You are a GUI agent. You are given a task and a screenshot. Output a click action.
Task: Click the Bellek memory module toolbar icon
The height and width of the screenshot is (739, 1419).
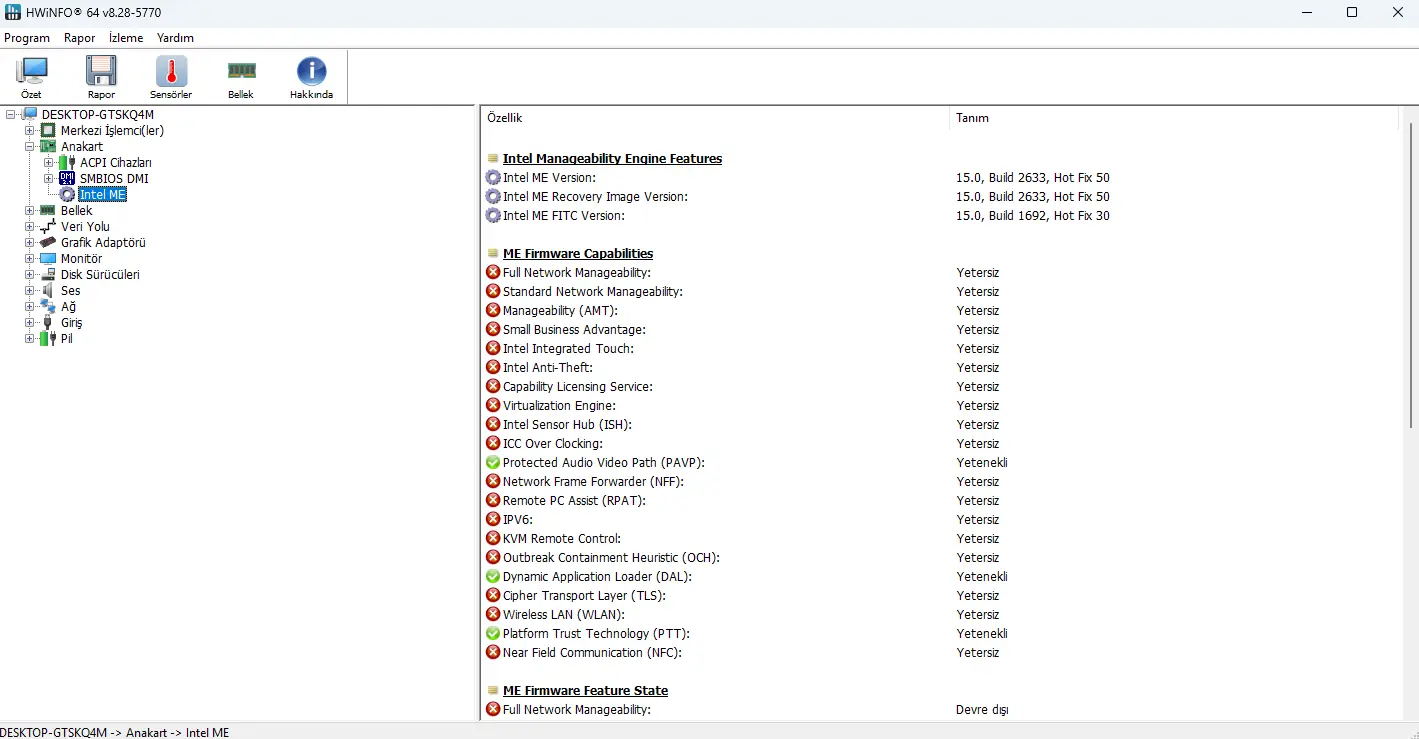click(x=241, y=72)
